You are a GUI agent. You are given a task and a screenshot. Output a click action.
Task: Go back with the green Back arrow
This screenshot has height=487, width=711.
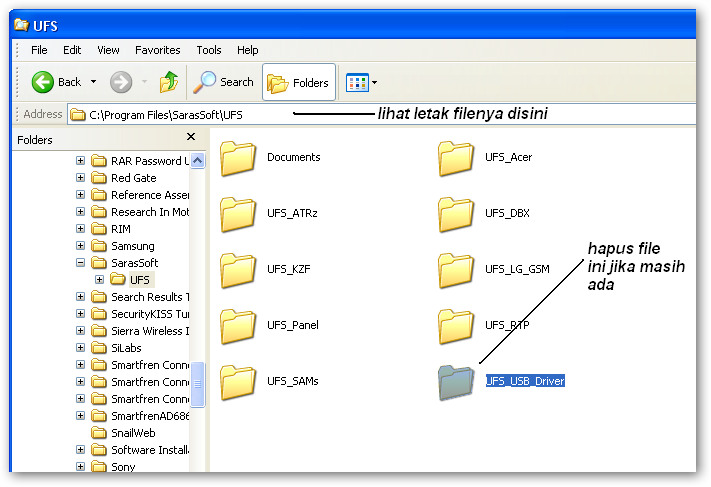(43, 82)
